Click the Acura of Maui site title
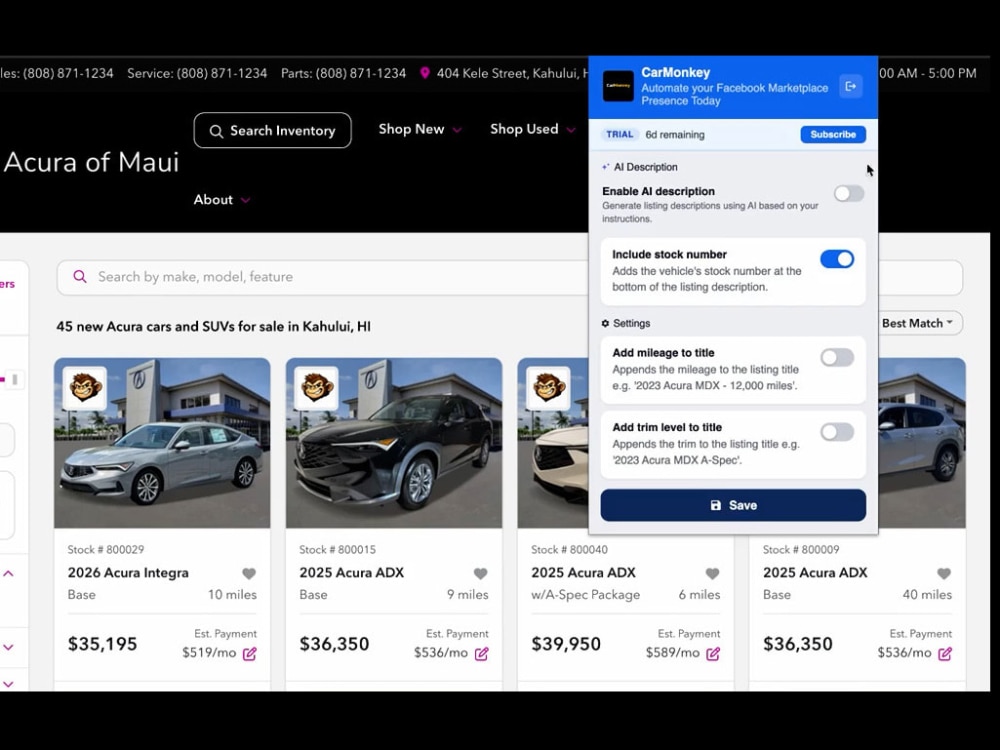Viewport: 1000px width, 750px height. point(91,162)
